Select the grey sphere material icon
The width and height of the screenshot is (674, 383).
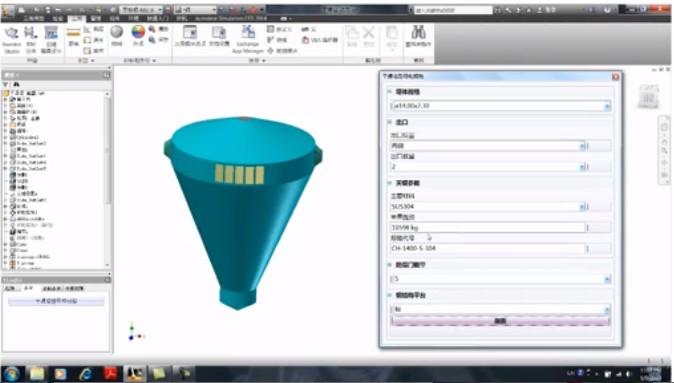point(116,35)
